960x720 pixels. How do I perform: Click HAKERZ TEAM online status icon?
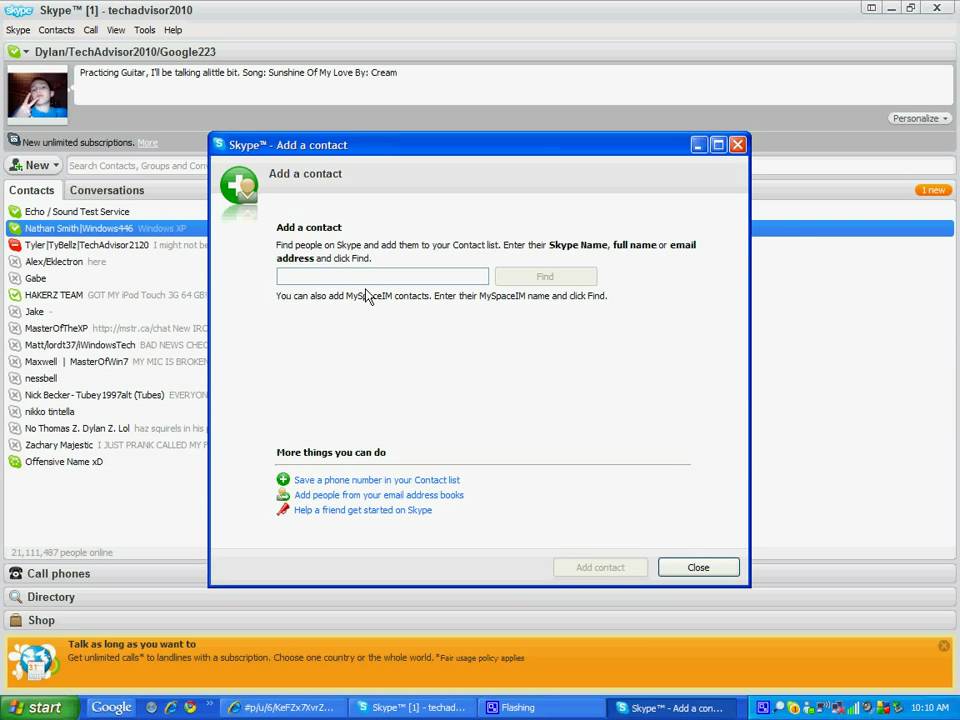click(15, 295)
